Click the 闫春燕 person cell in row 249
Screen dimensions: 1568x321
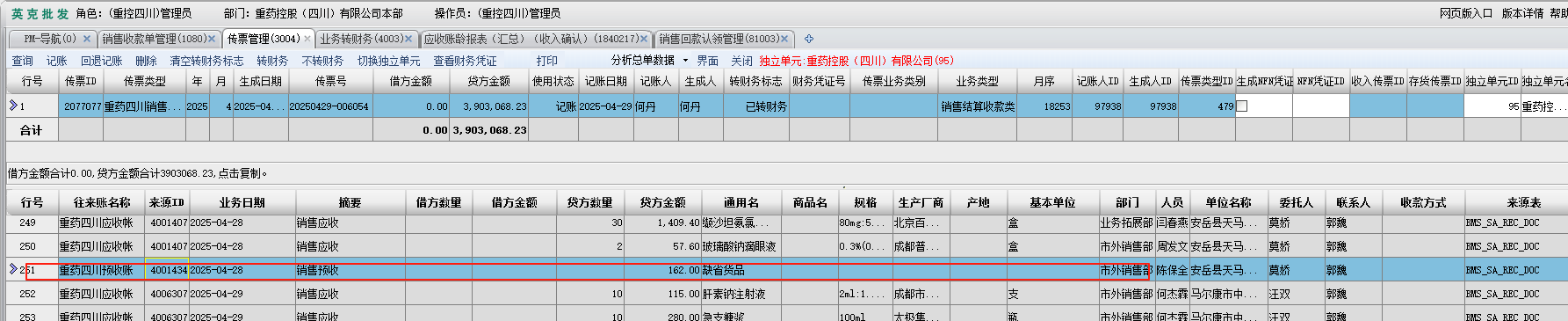point(1172,223)
